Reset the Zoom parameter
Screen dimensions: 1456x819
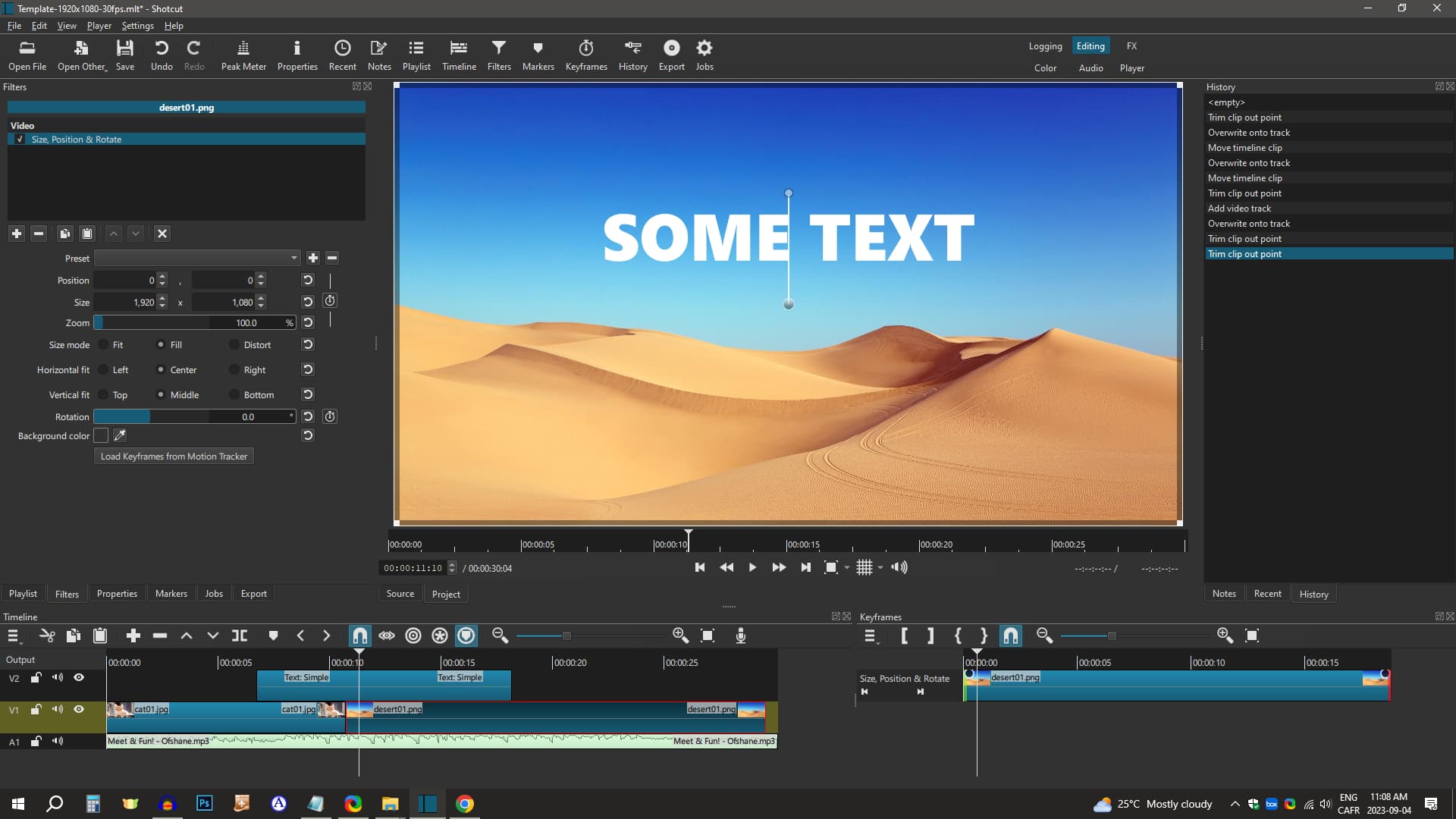click(x=308, y=322)
